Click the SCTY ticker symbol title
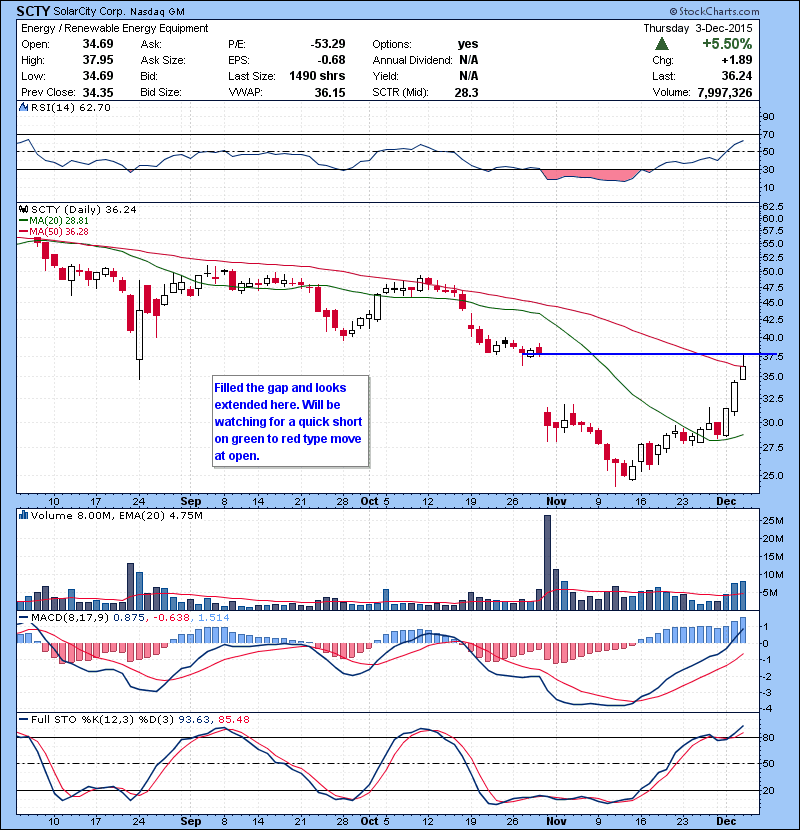Screen dimensions: 800x830 (33, 11)
